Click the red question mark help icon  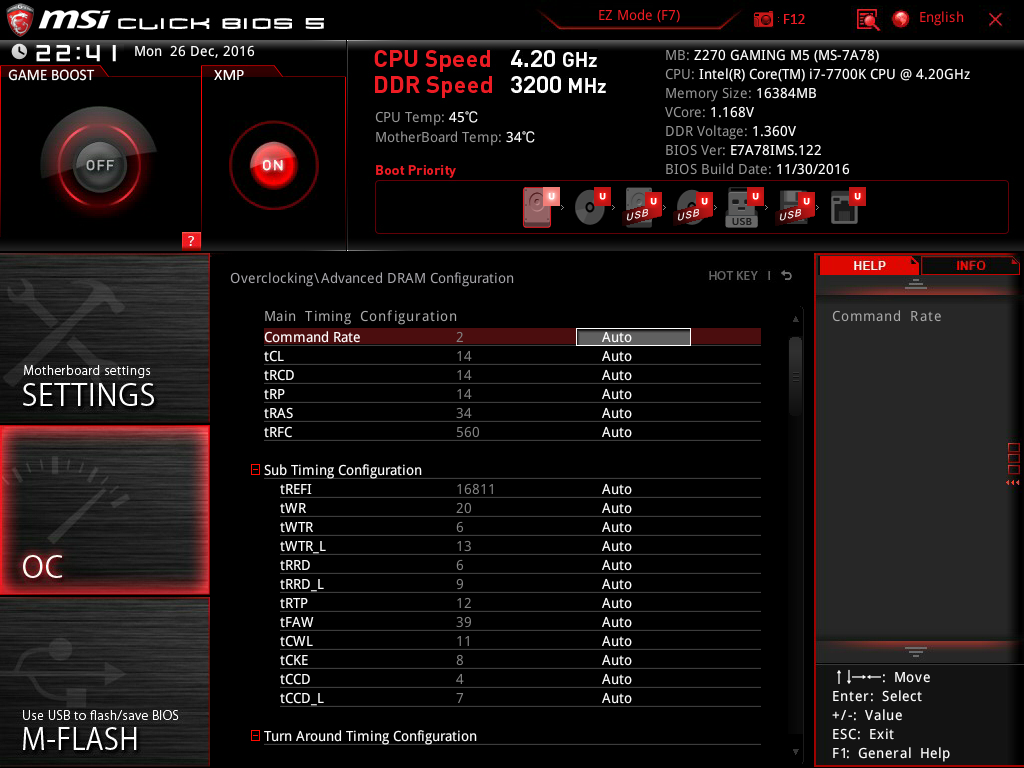tap(191, 240)
